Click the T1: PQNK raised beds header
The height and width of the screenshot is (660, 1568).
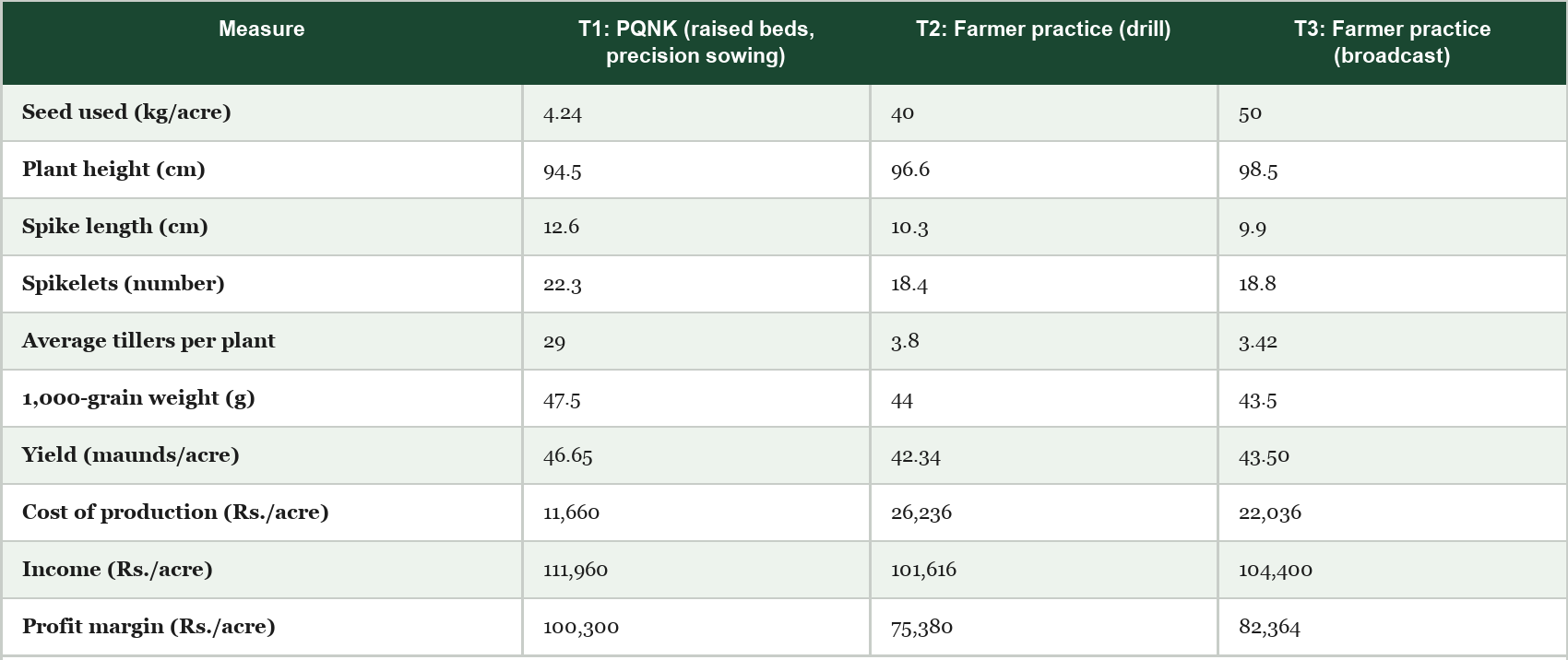696,42
